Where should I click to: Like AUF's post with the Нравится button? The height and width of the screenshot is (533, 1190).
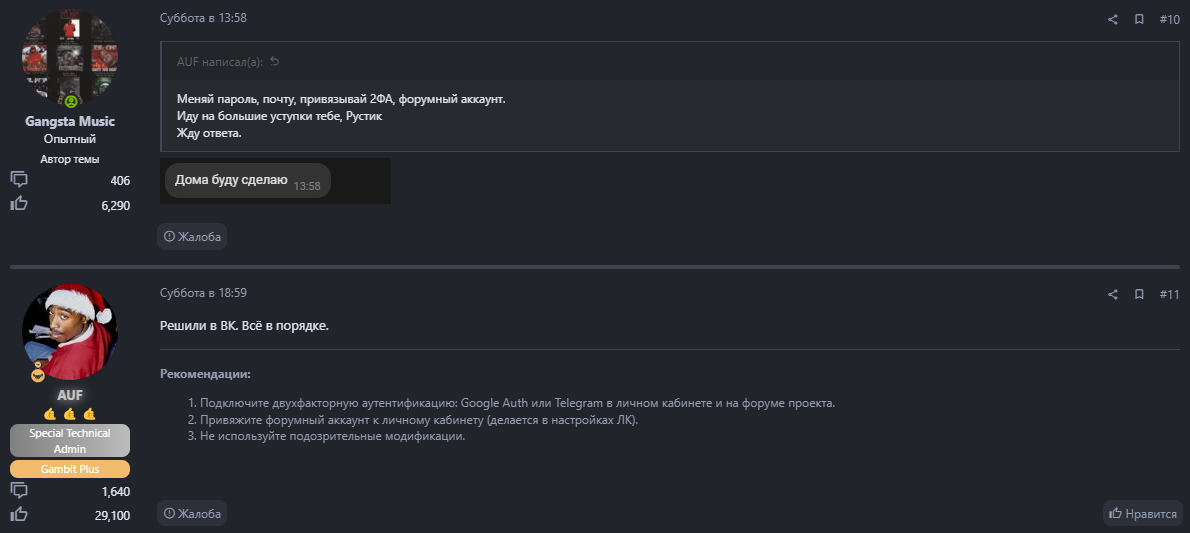pyautogui.click(x=1142, y=513)
